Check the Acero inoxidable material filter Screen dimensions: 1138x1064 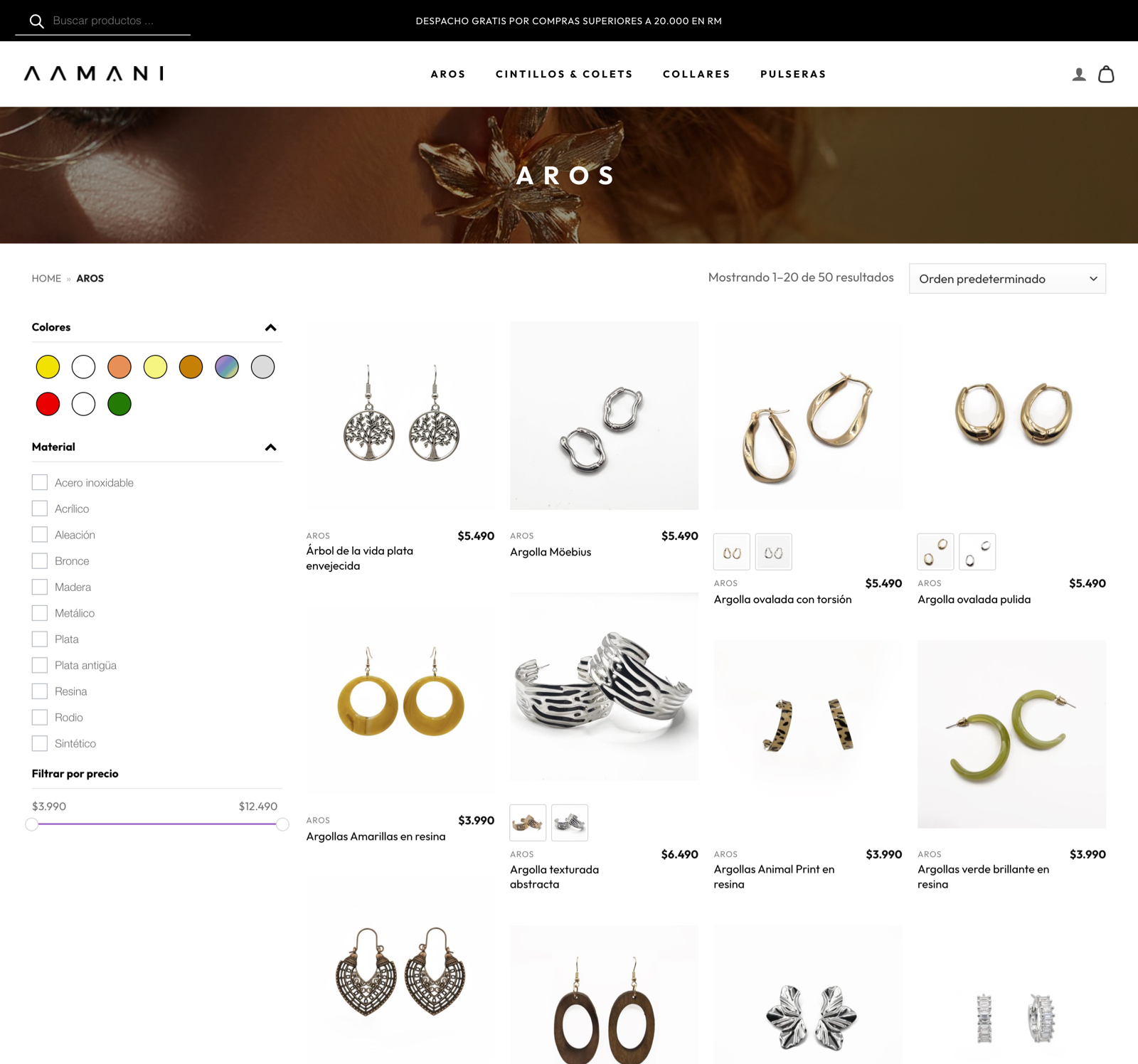40,482
